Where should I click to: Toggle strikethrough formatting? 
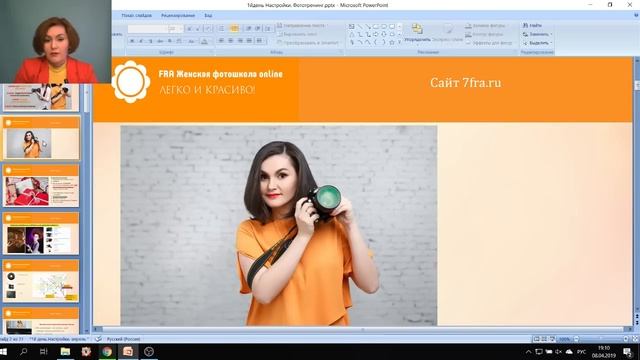tap(160, 41)
